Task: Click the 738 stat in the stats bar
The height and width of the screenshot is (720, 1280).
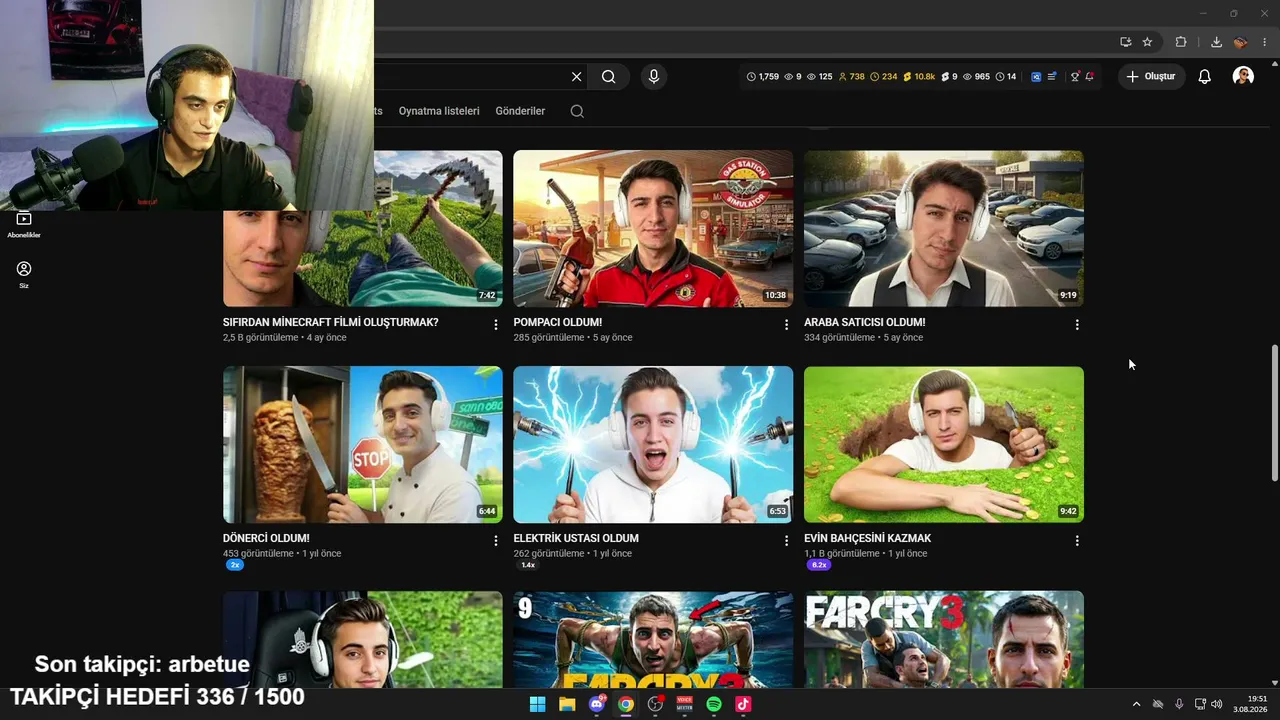Action: coord(851,77)
